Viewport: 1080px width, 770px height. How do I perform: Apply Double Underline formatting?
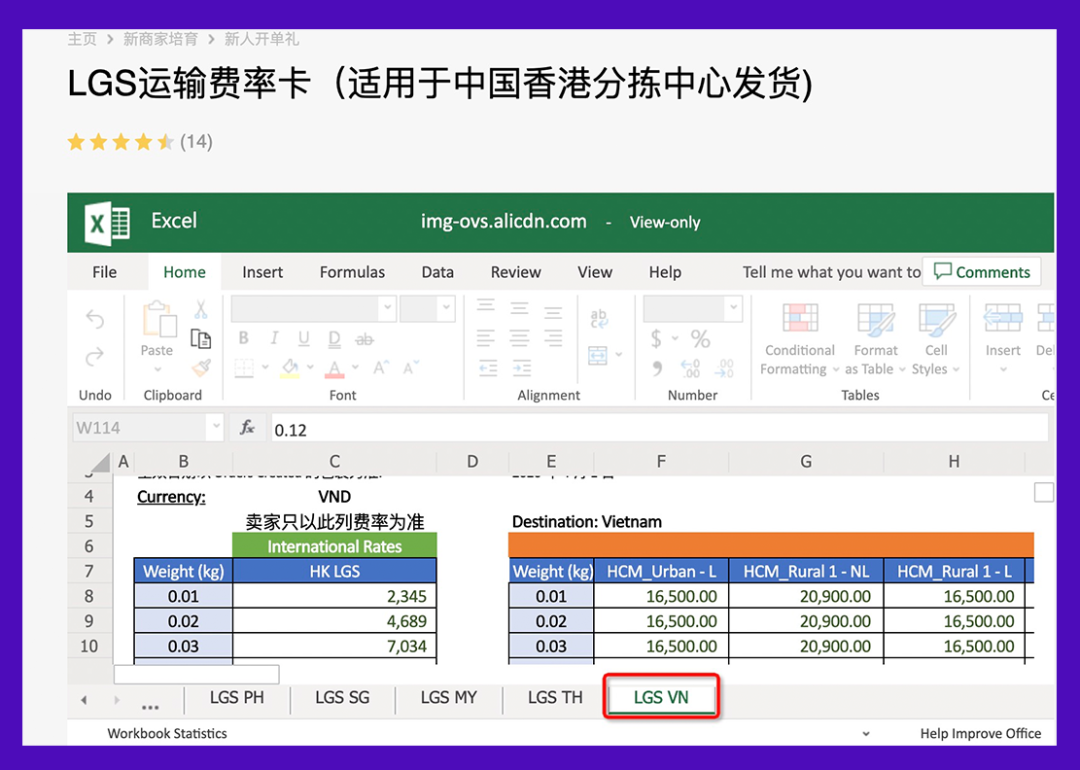tap(334, 339)
